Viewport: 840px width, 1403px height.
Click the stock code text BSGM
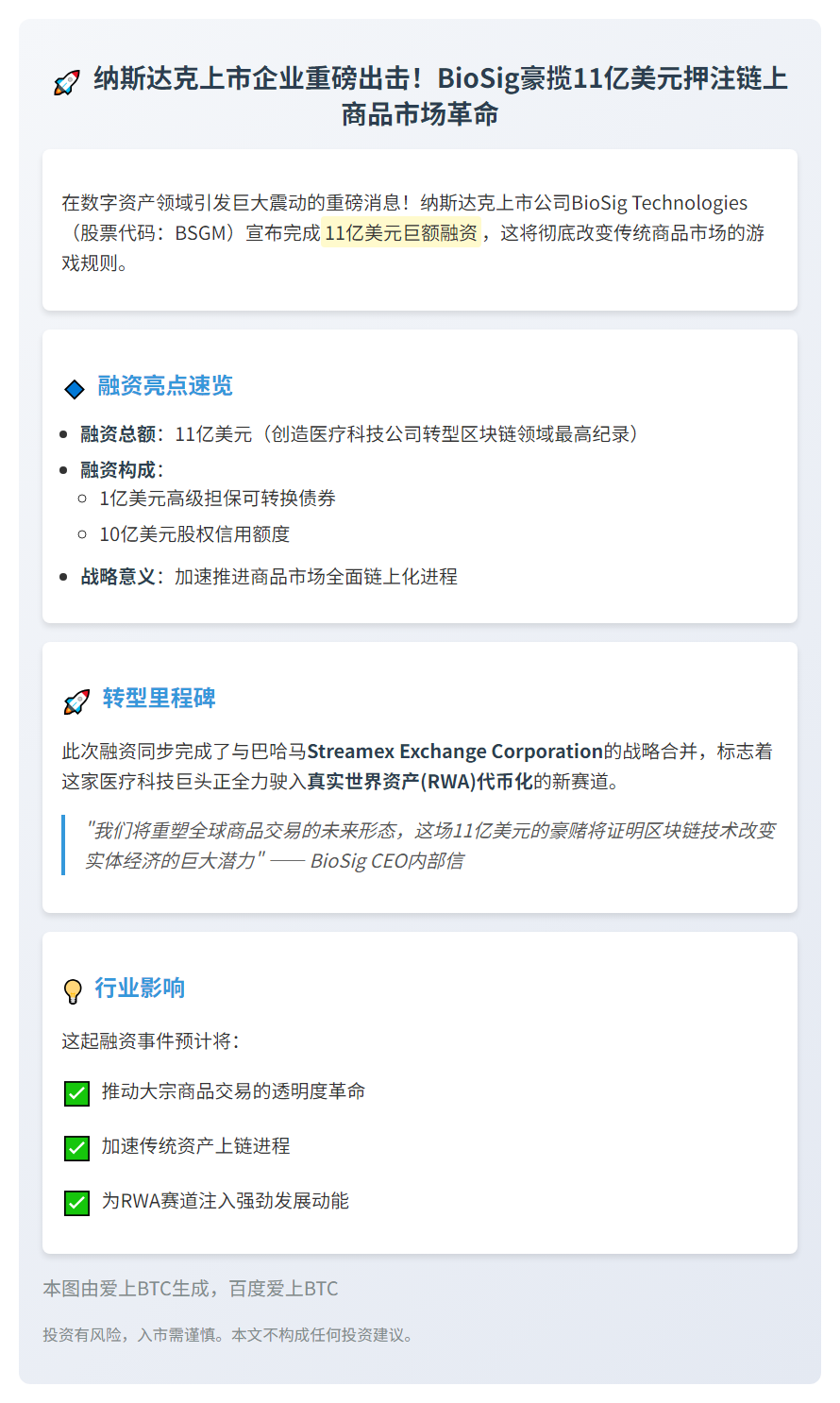200,232
